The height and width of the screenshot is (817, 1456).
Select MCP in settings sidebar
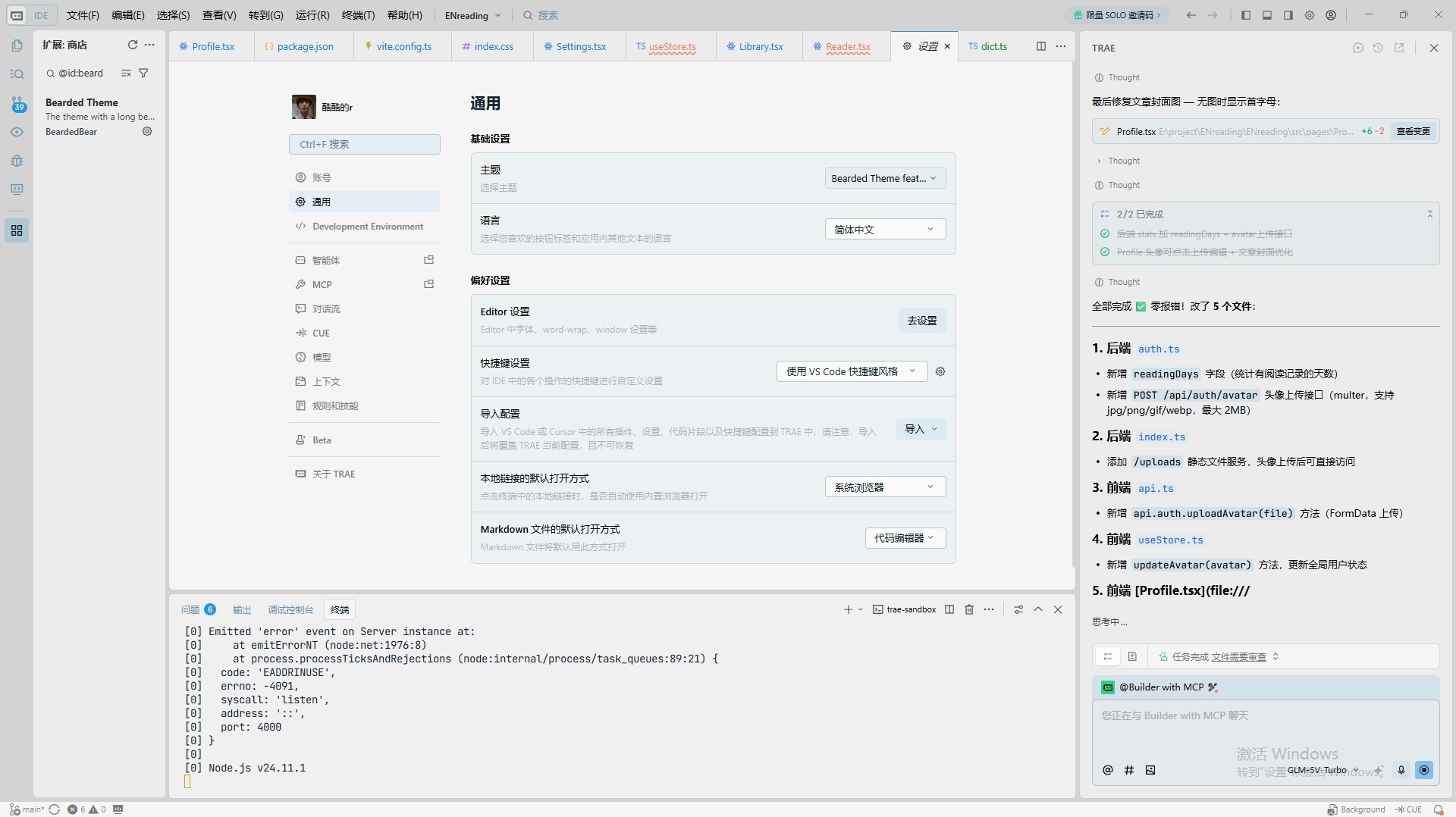click(x=322, y=285)
